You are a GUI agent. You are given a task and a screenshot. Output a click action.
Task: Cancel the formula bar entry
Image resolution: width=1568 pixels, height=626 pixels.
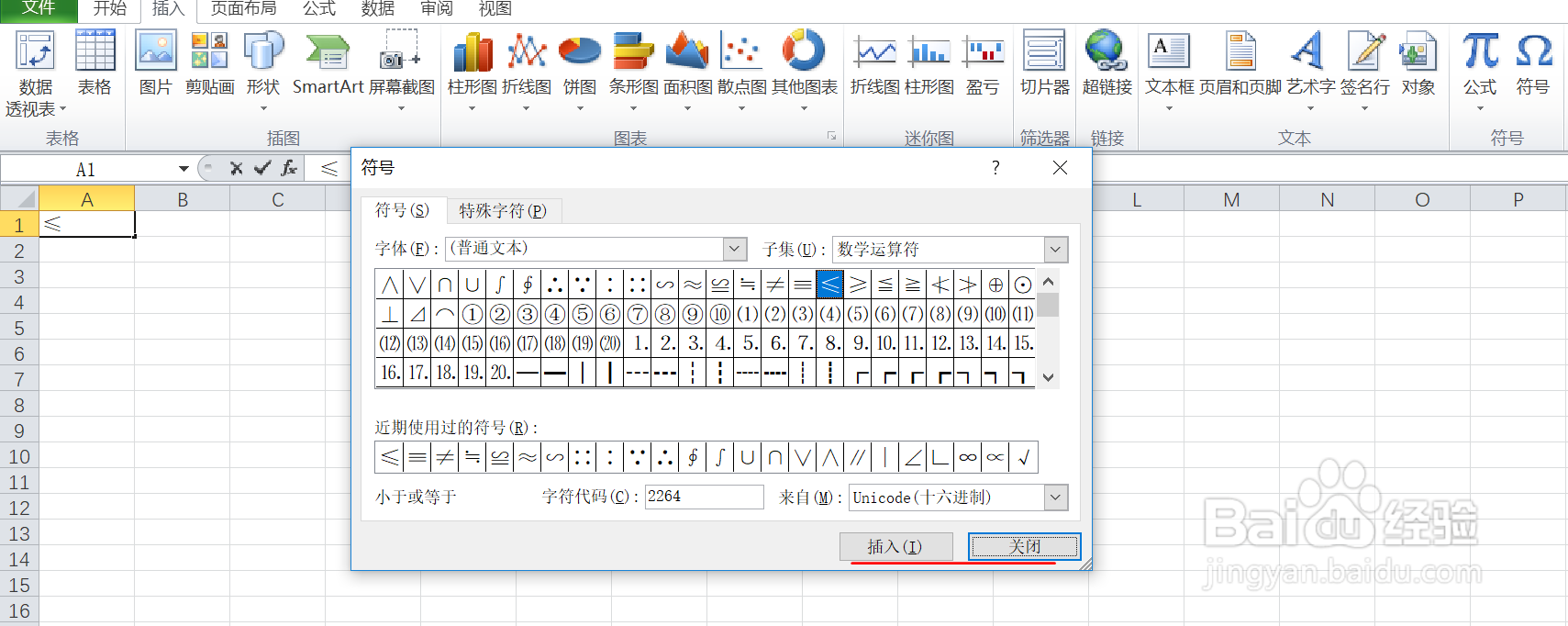pos(236,168)
